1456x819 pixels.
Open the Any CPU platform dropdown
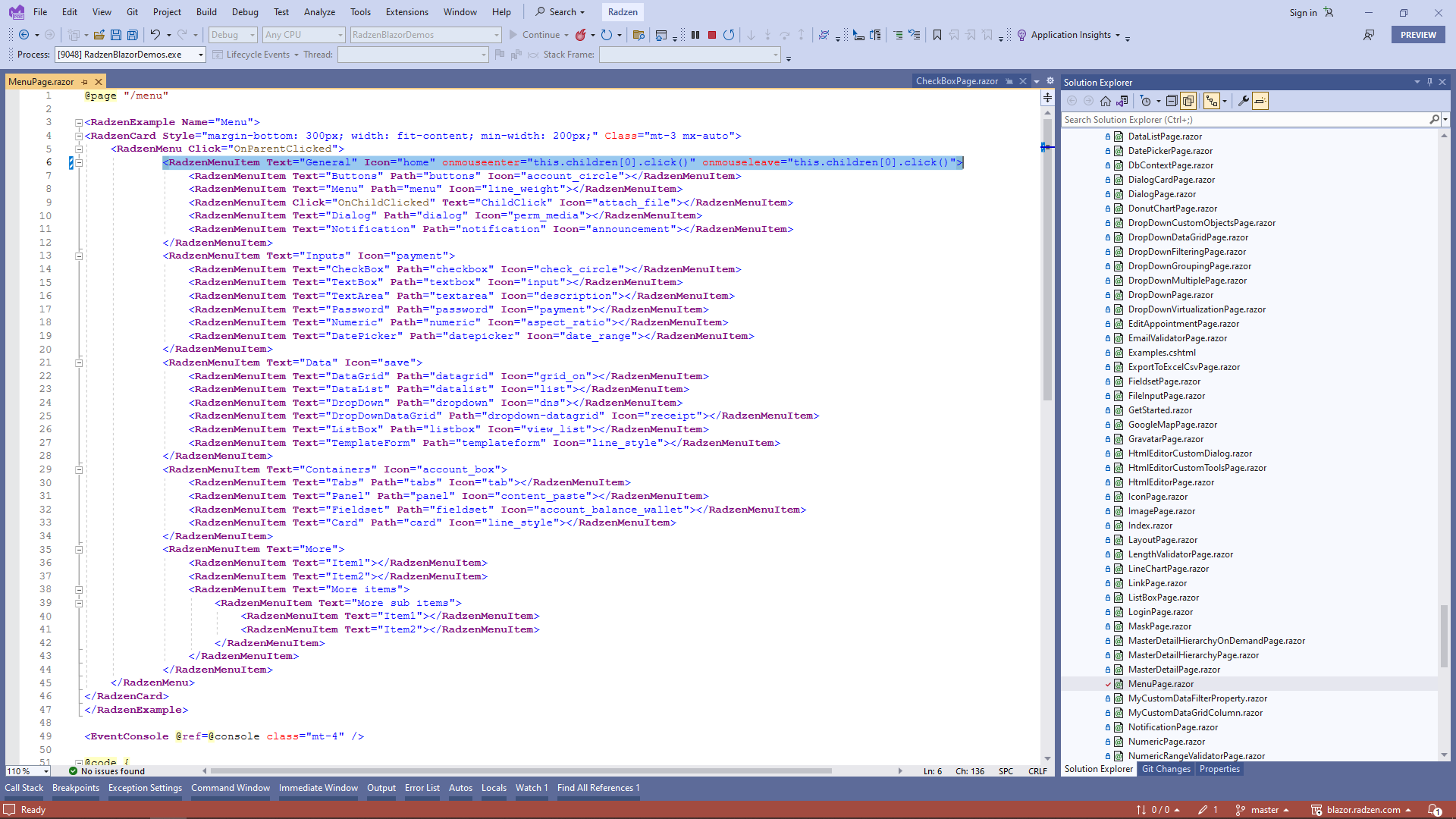click(x=303, y=35)
